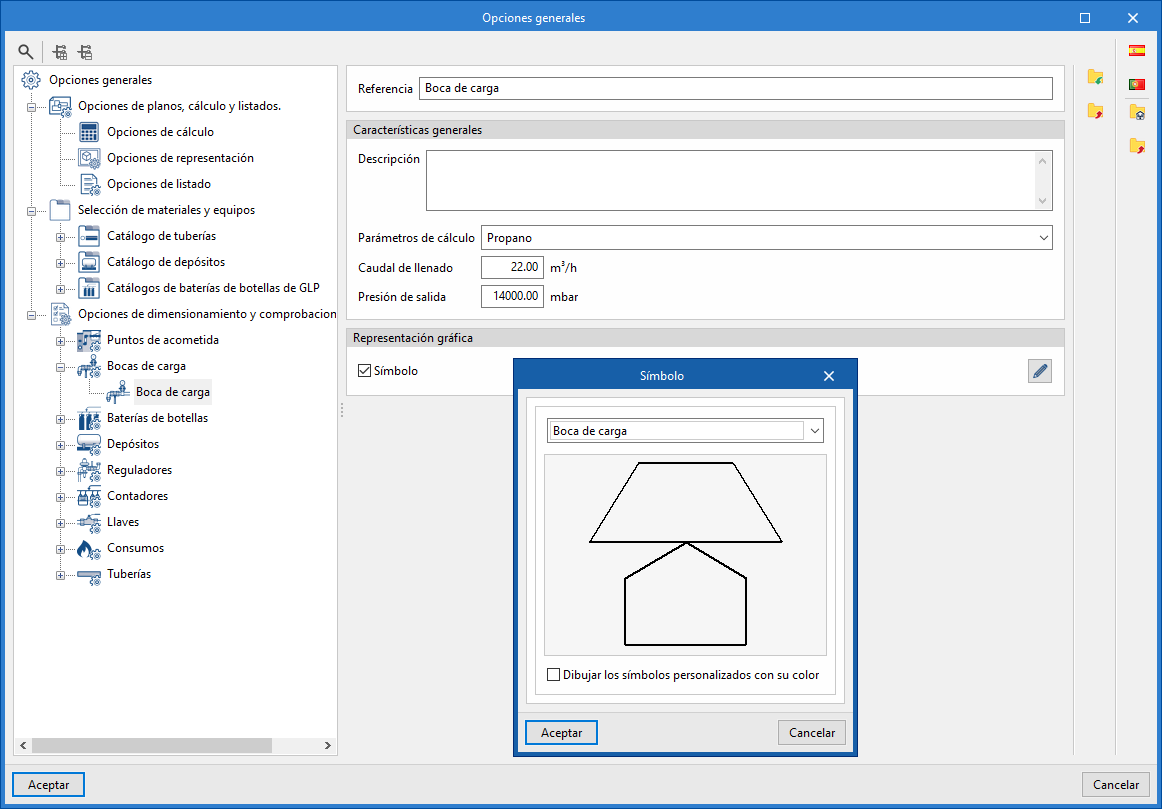Click the pencil edit symbol icon
The image size is (1162, 809).
tap(1040, 371)
